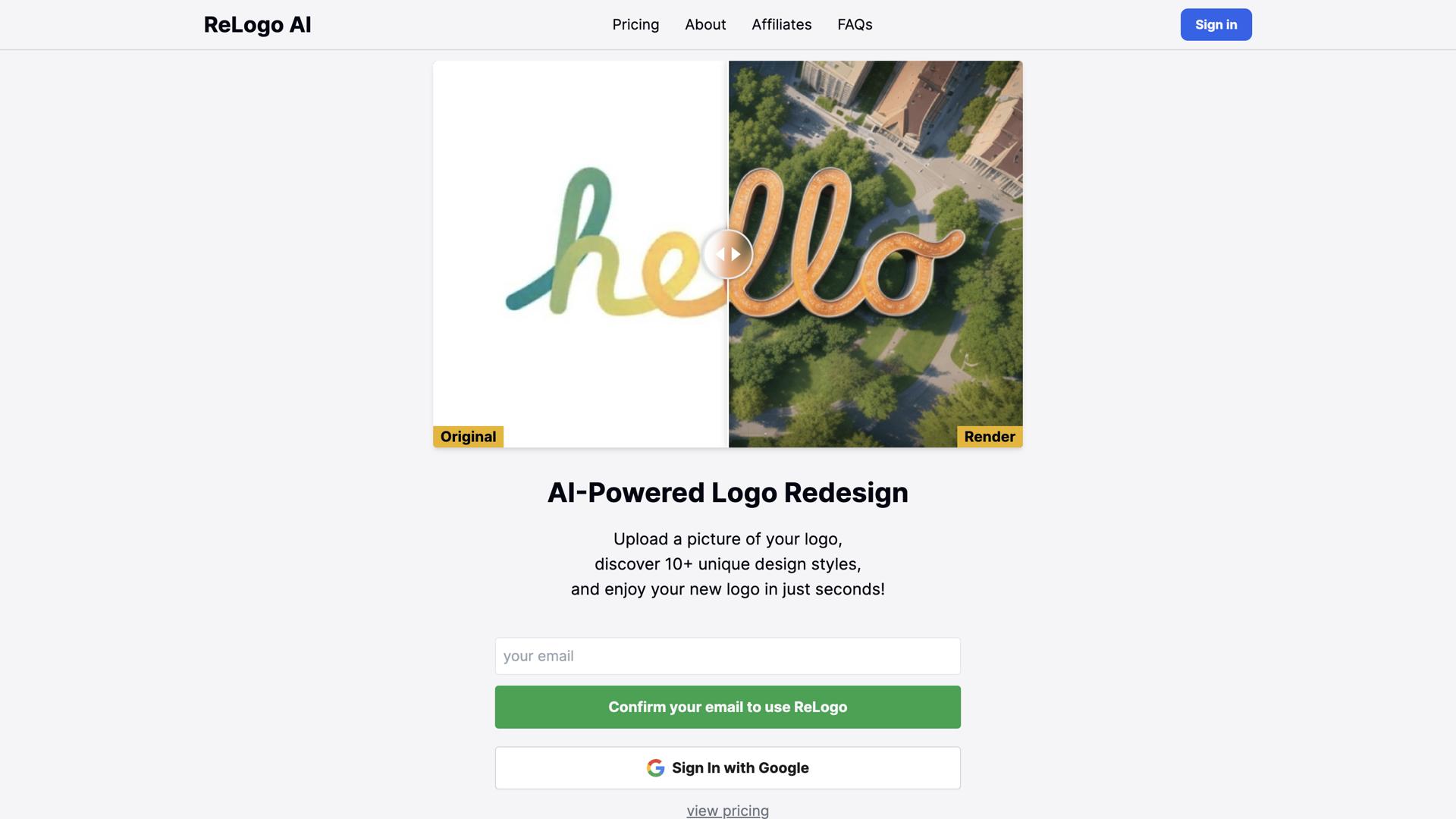Click the Google G icon
The width and height of the screenshot is (1456, 819).
click(656, 768)
